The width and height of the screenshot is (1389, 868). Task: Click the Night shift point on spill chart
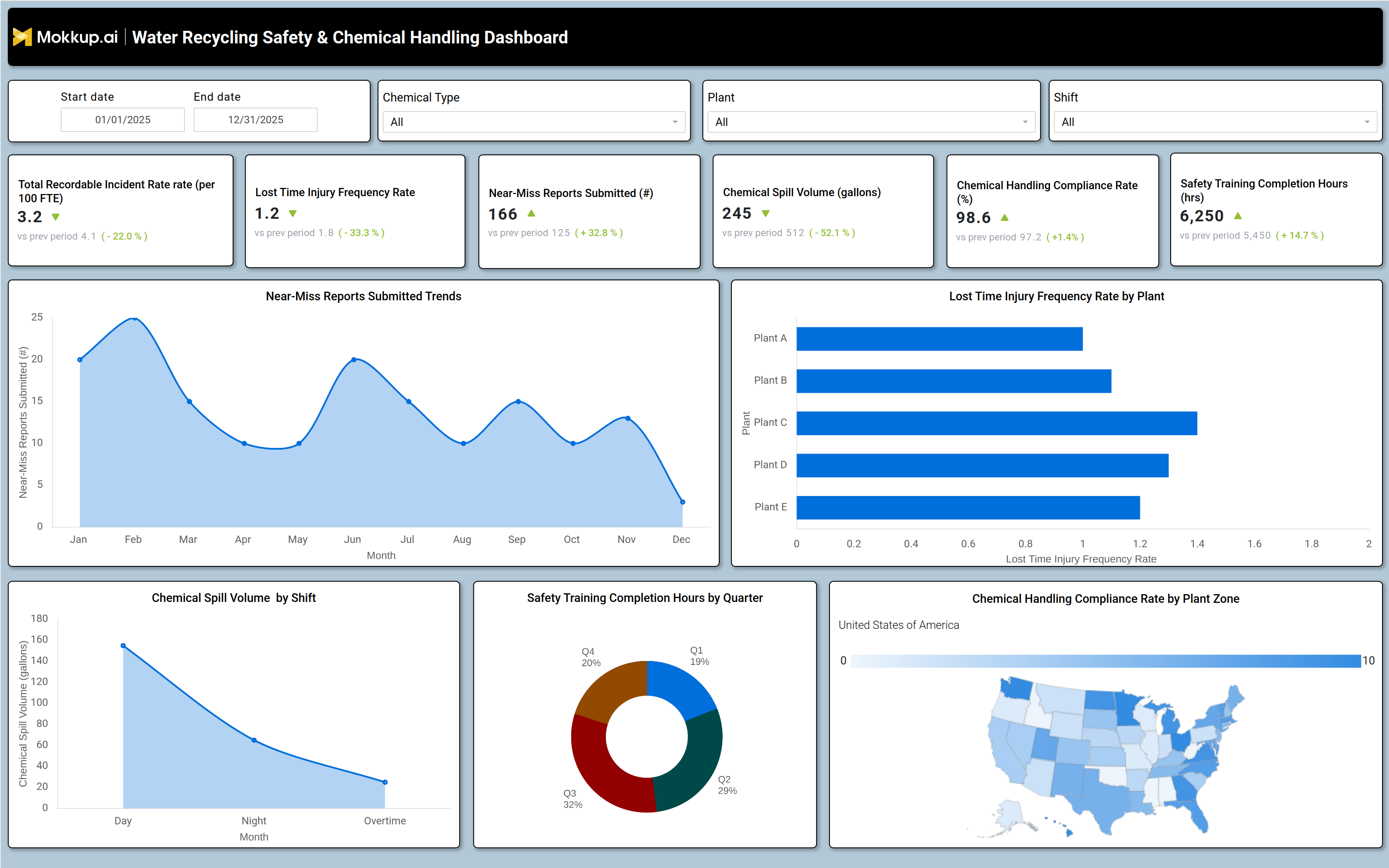tap(254, 740)
